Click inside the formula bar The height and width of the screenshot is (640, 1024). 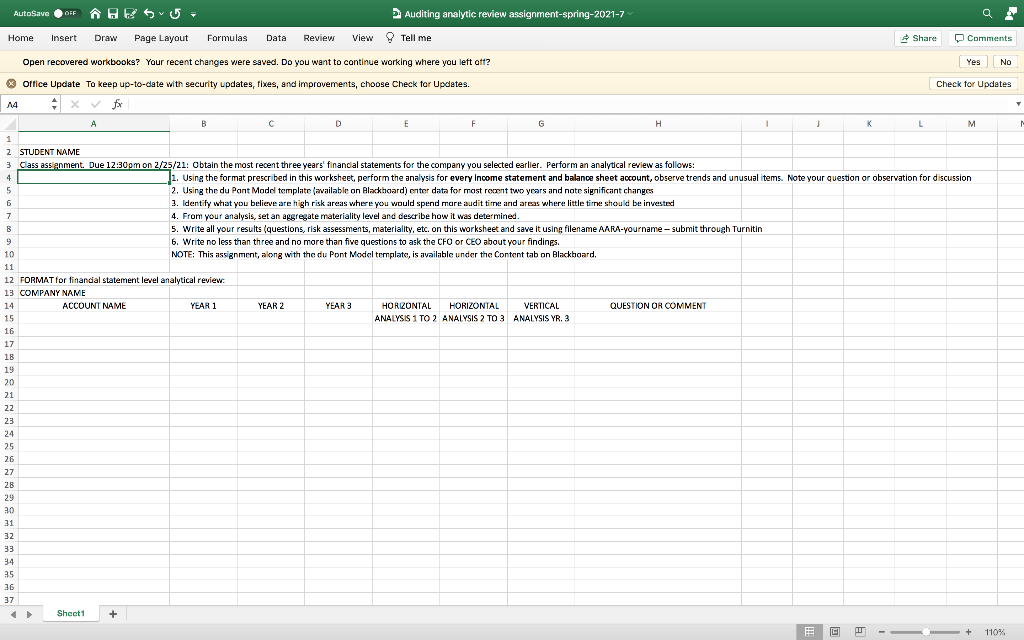[x=571, y=104]
